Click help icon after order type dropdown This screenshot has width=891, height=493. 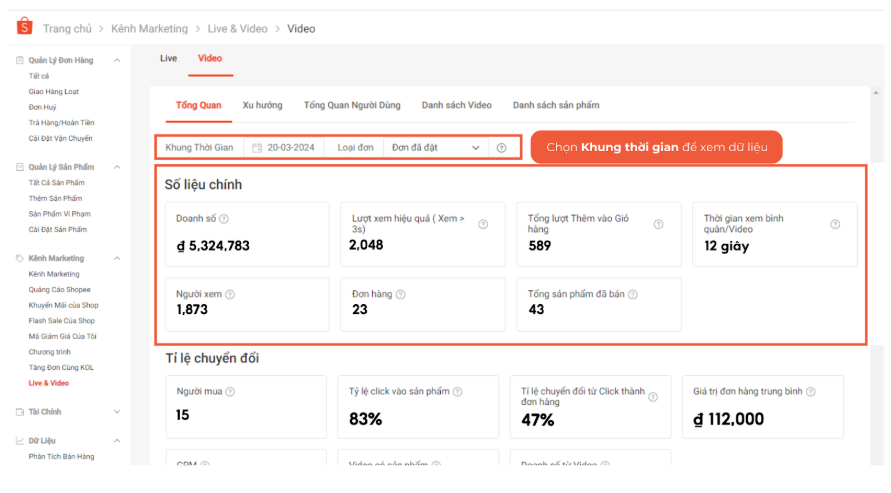pos(501,148)
